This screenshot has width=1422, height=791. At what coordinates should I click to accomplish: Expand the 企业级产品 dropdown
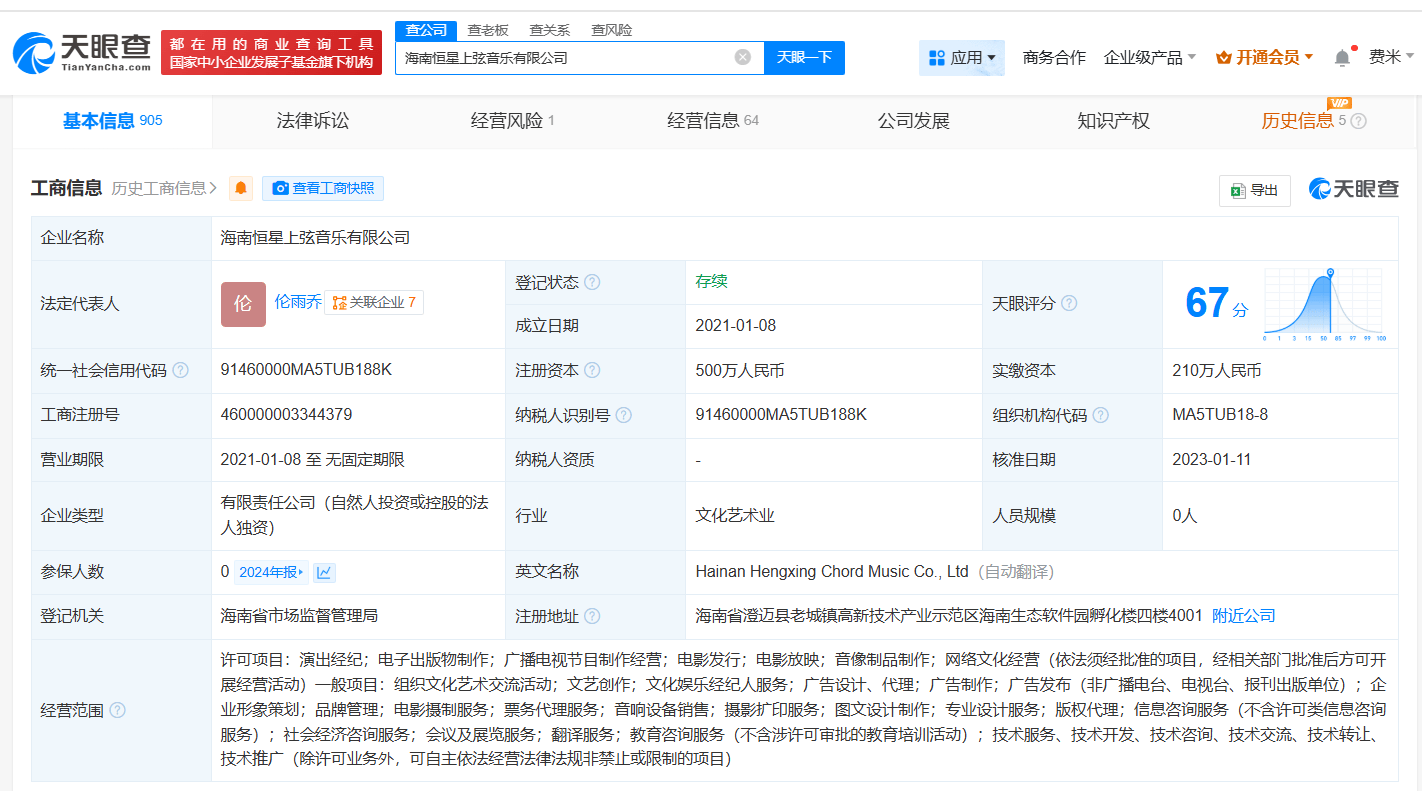pyautogui.click(x=1149, y=58)
